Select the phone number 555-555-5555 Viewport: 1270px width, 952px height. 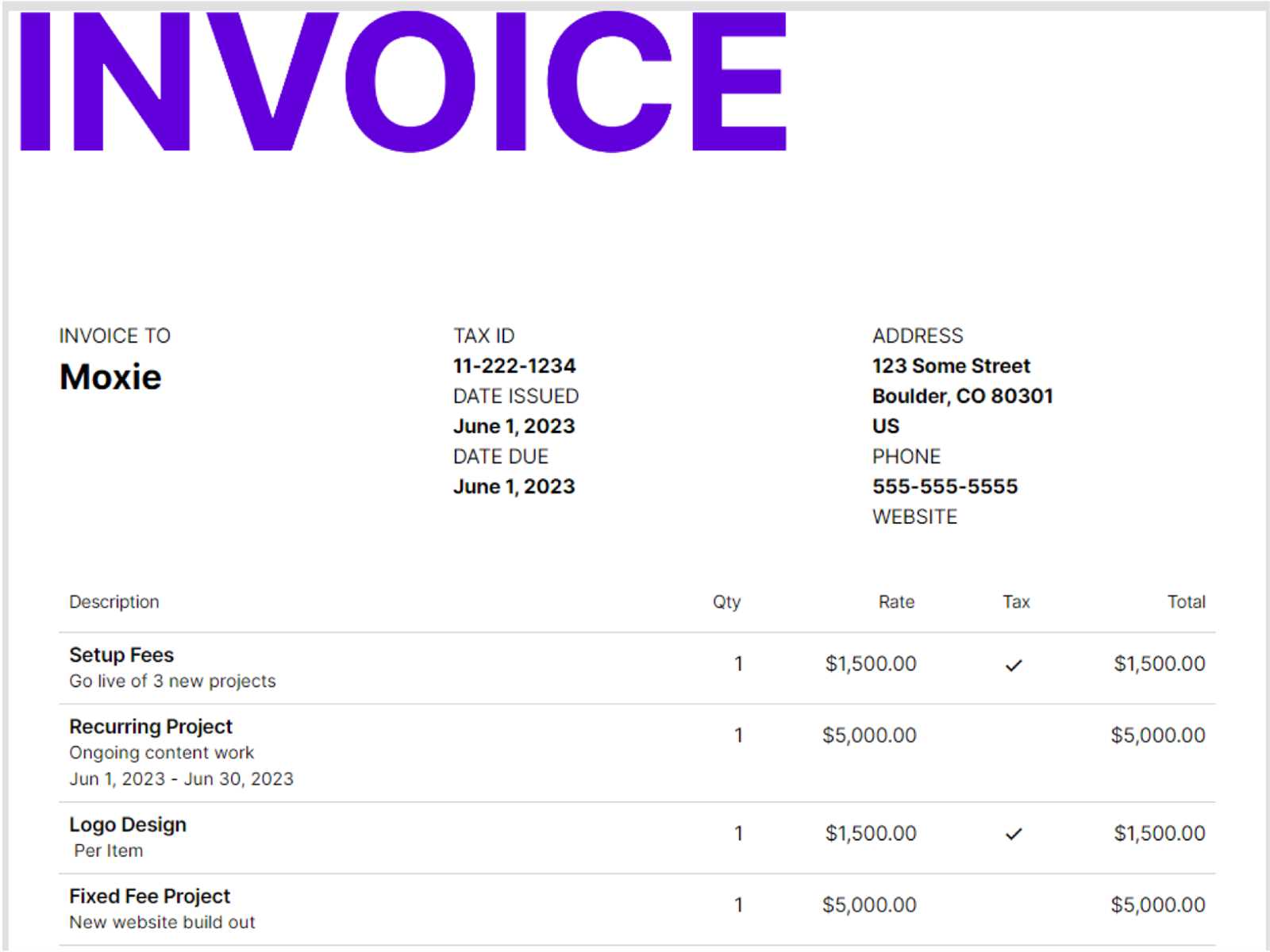945,486
